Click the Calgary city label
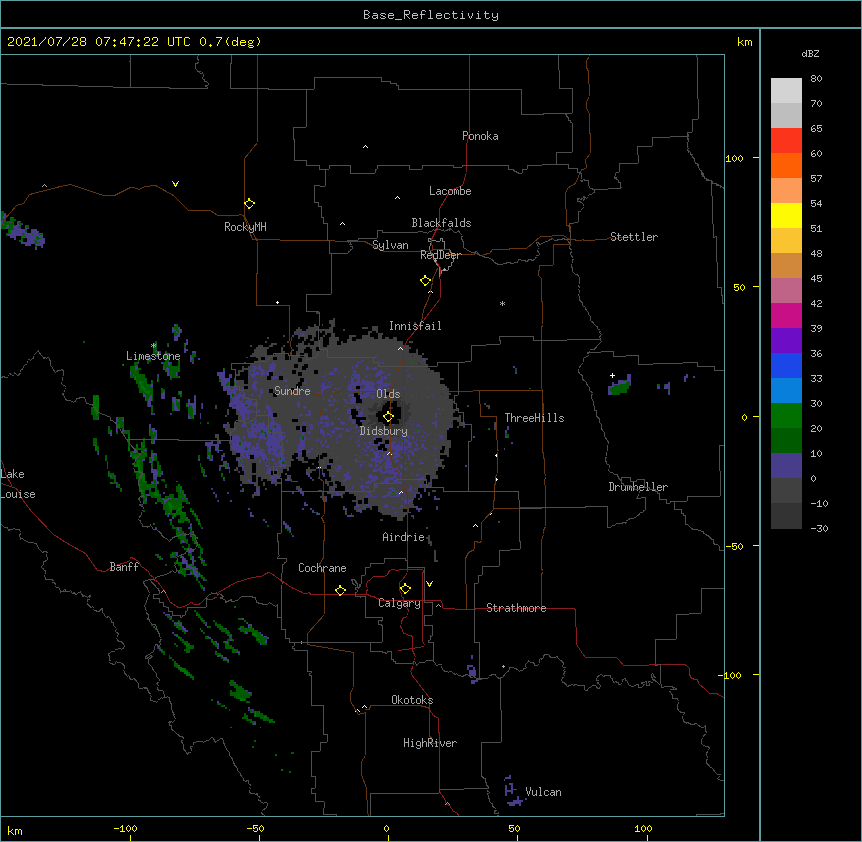The image size is (862, 842). point(399,603)
